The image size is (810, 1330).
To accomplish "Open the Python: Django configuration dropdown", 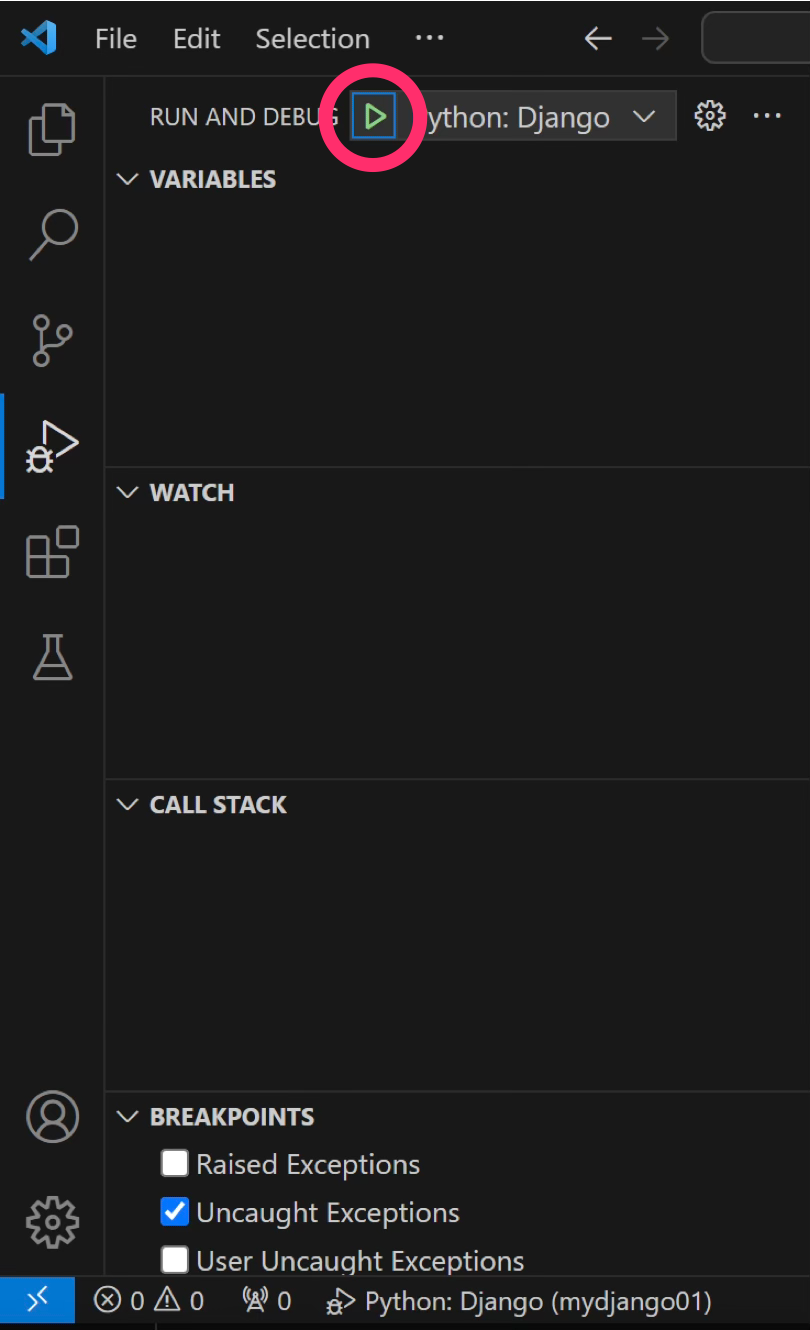I will pos(540,117).
